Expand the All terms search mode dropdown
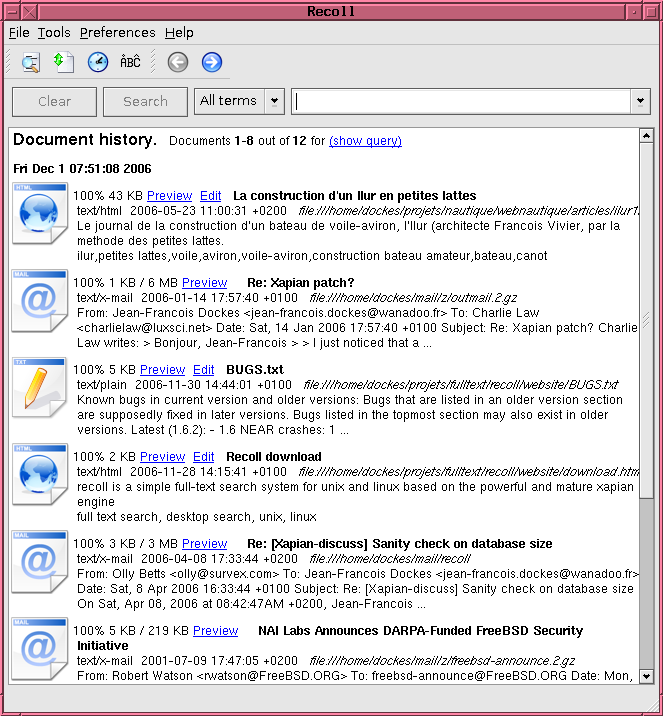 click(273, 101)
